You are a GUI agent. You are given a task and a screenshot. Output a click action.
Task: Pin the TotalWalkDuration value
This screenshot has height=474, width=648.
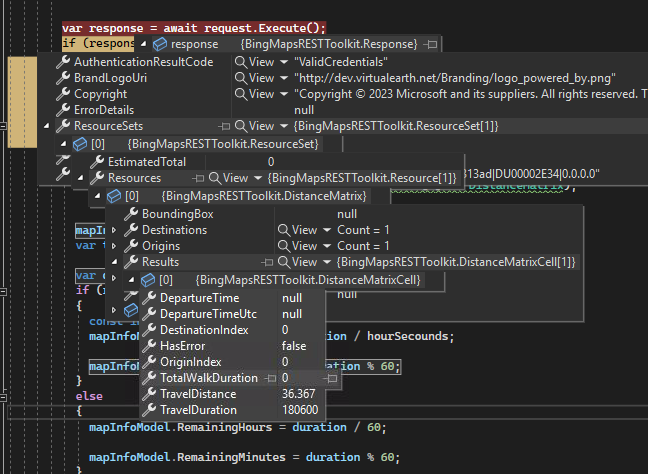pyautogui.click(x=331, y=378)
